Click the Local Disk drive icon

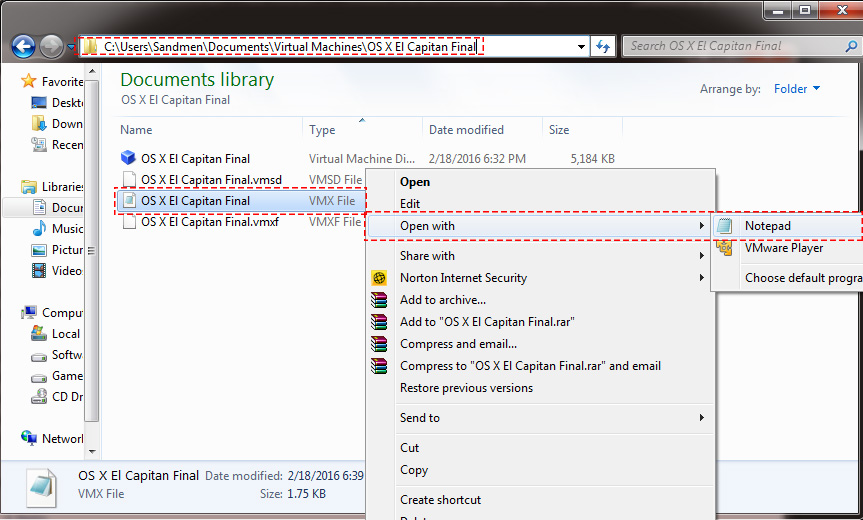[x=39, y=333]
